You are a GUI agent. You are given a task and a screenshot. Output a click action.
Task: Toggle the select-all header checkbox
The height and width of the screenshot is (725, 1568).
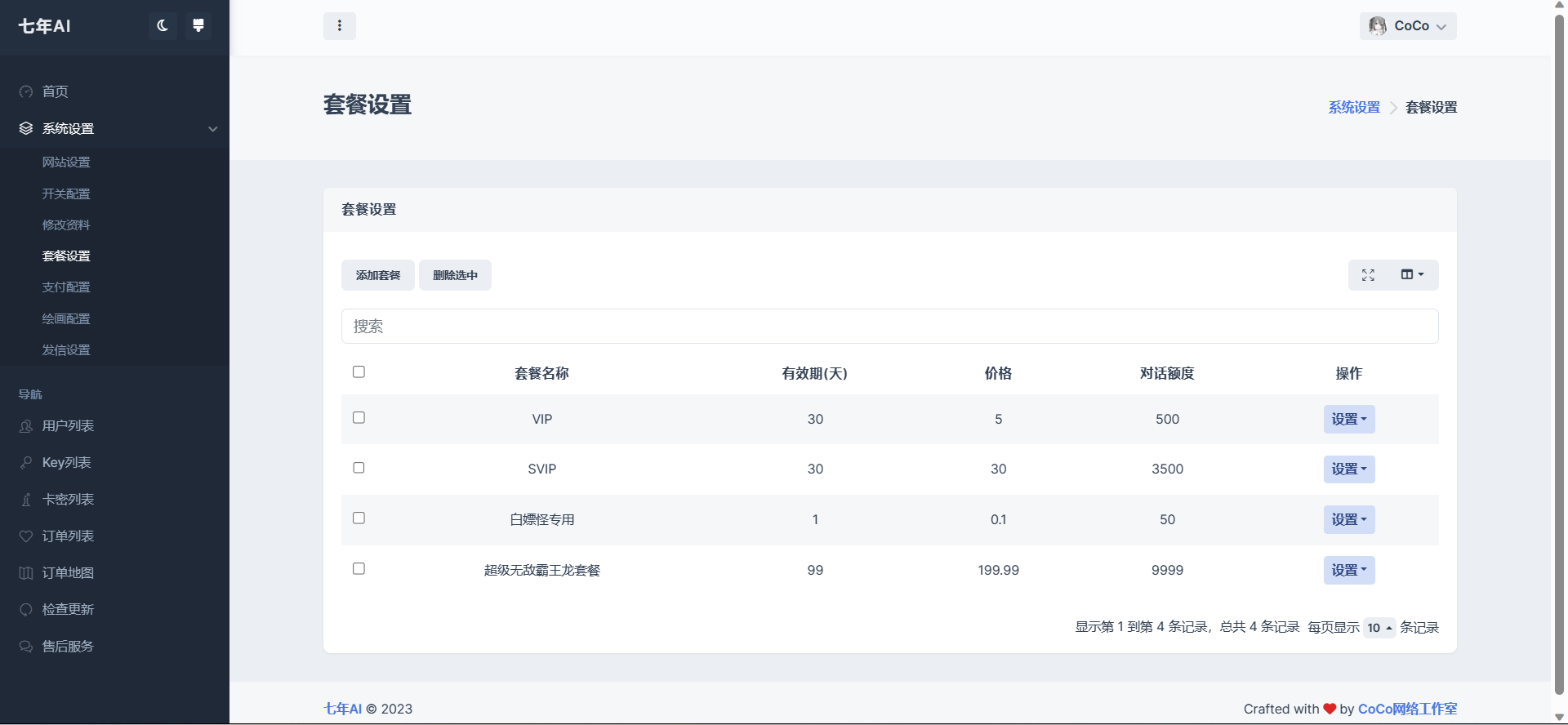click(x=359, y=372)
